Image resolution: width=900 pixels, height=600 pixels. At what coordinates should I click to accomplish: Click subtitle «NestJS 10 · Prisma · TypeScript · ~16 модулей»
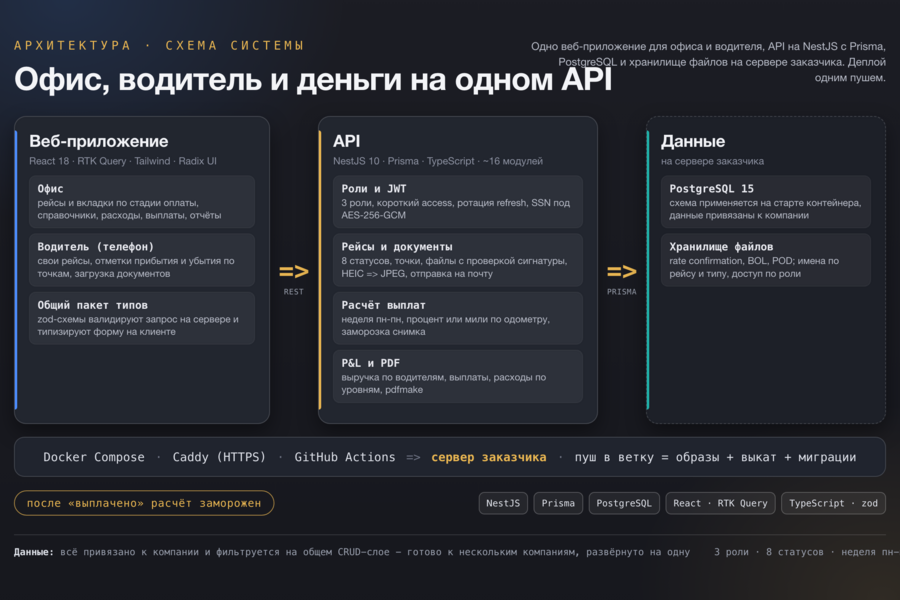438,161
